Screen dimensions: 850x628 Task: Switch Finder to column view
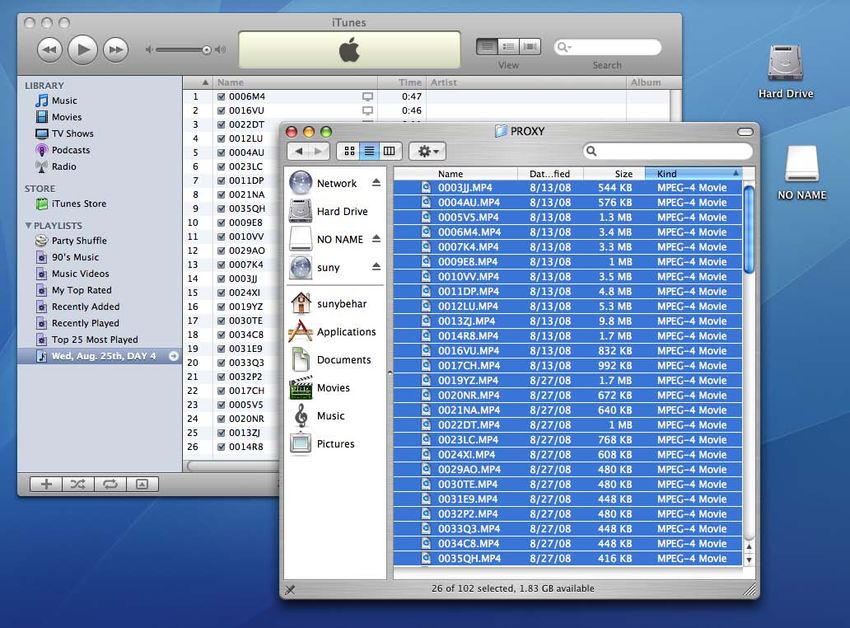(x=390, y=151)
